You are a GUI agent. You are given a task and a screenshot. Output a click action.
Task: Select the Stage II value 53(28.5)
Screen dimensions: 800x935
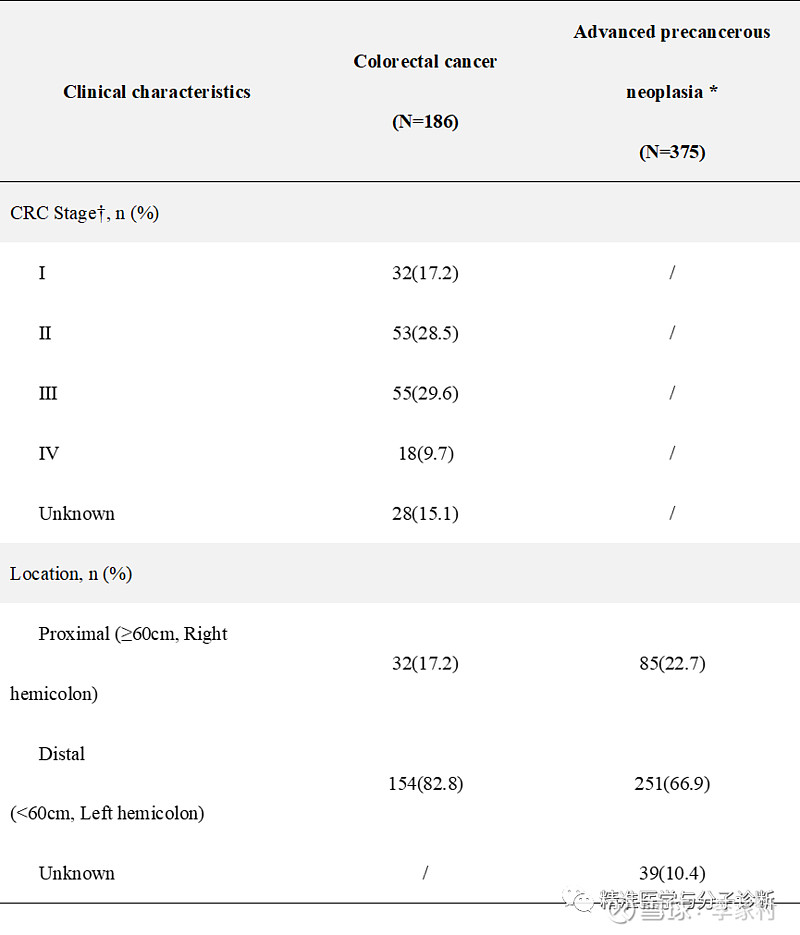pyautogui.click(x=425, y=333)
